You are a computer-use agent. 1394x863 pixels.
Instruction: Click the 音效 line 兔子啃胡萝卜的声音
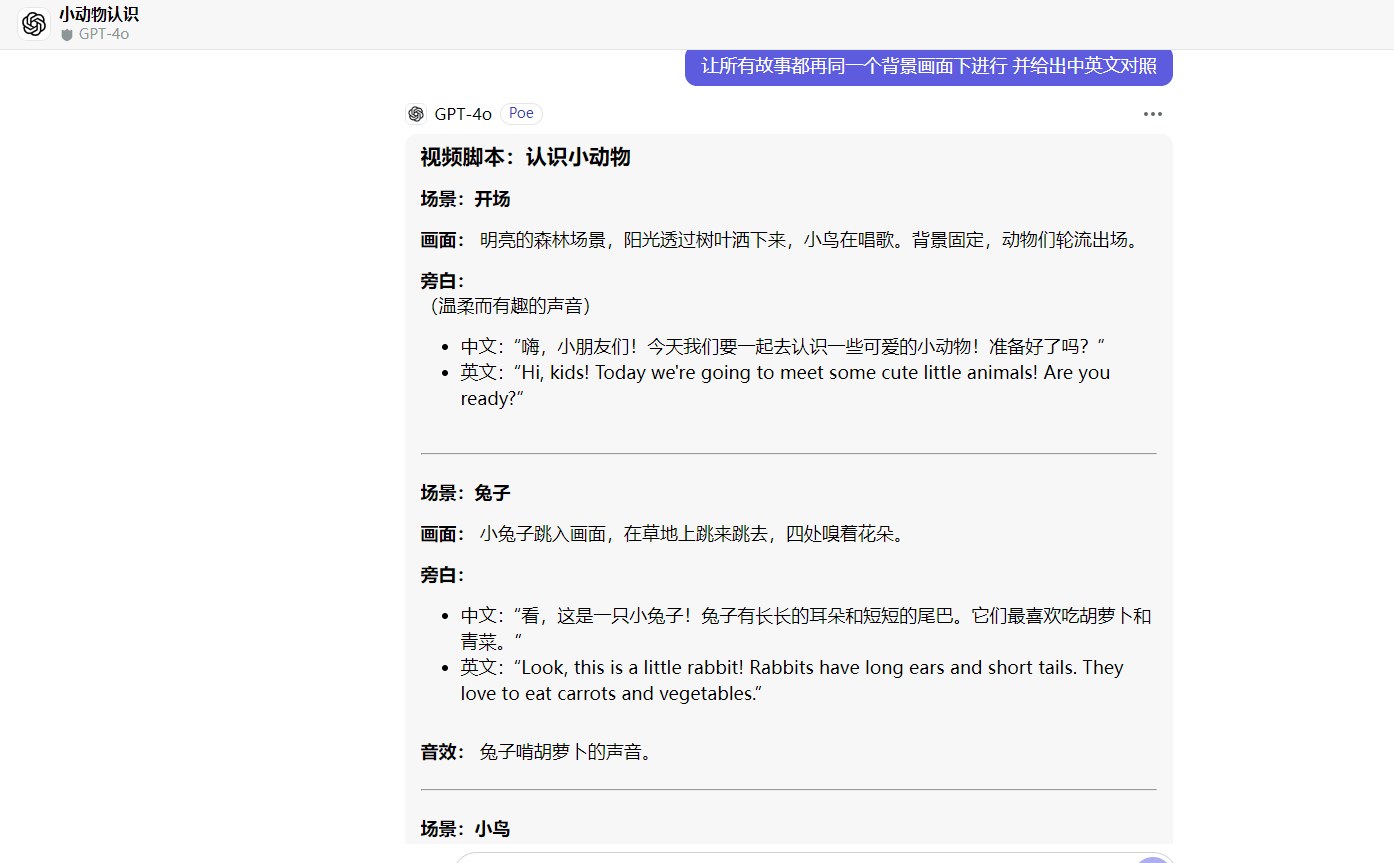pyautogui.click(x=538, y=752)
